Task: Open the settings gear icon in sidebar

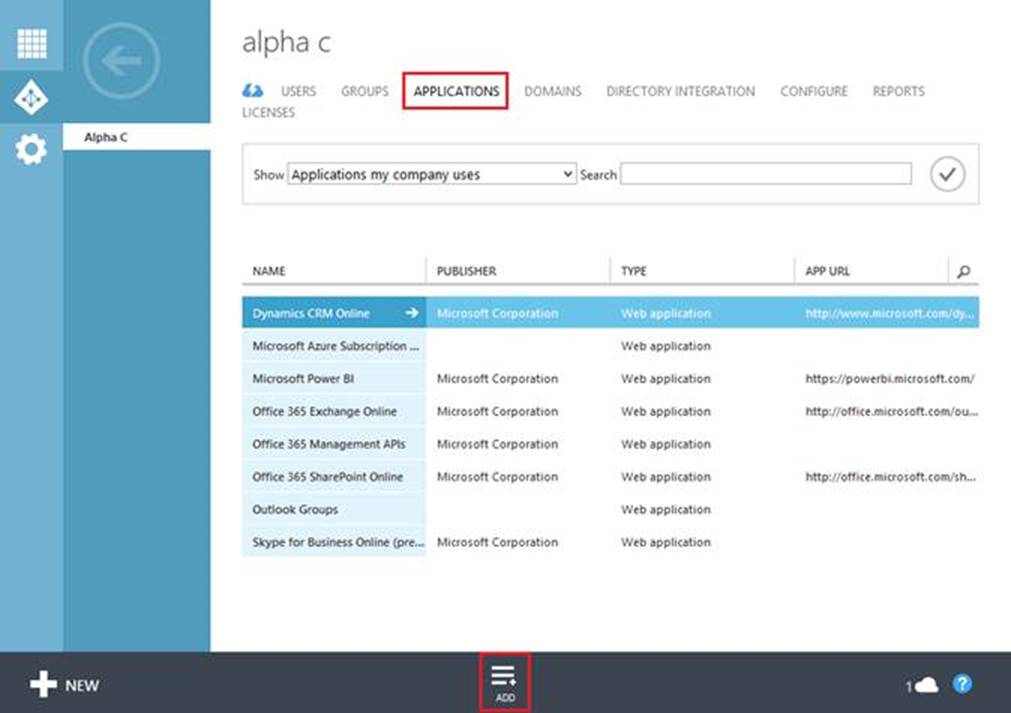Action: (31, 151)
